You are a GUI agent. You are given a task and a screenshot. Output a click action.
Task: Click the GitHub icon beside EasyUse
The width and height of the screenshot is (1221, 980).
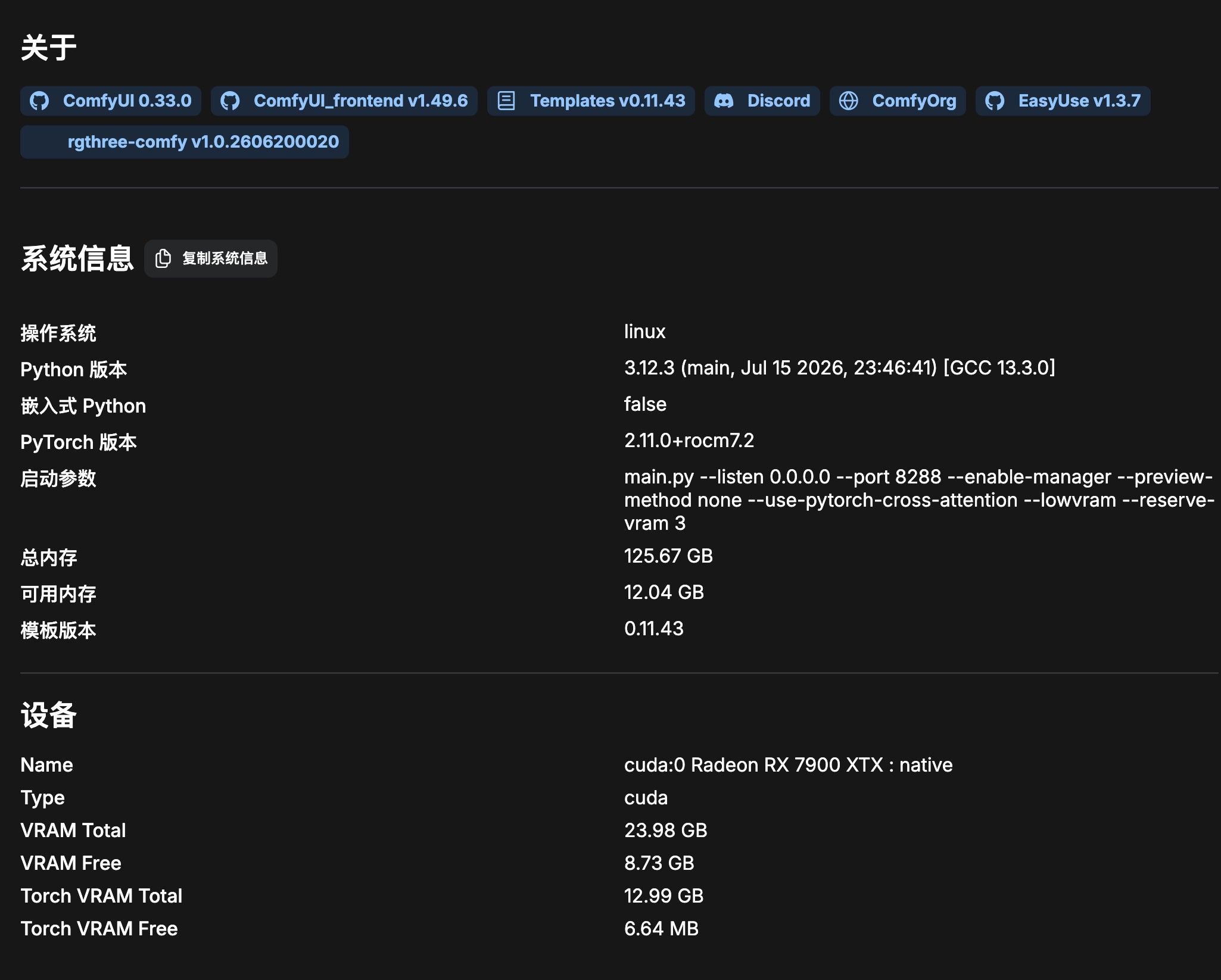tap(995, 101)
